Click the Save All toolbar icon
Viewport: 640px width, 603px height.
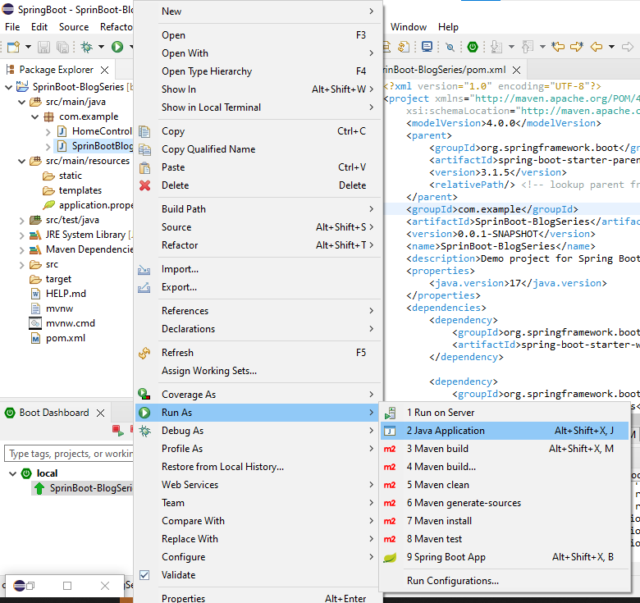[x=62, y=47]
